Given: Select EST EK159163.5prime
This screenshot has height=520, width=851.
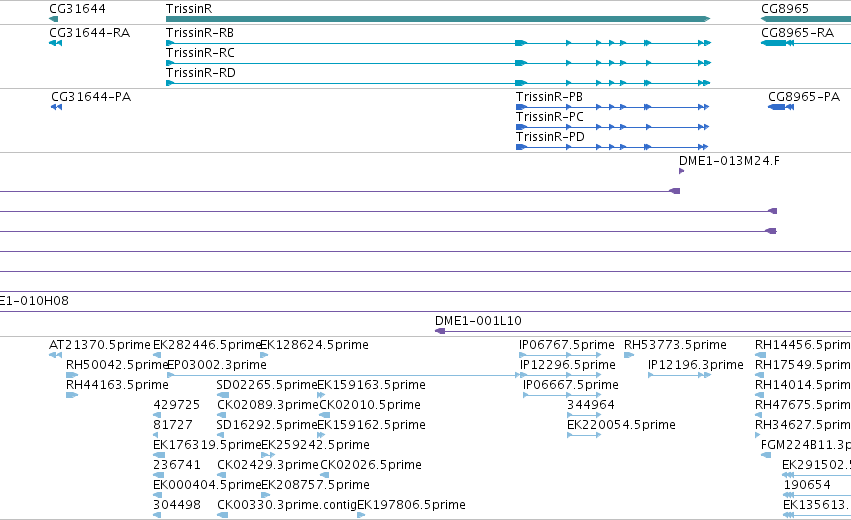Looking at the screenshot, I should (x=371, y=385).
